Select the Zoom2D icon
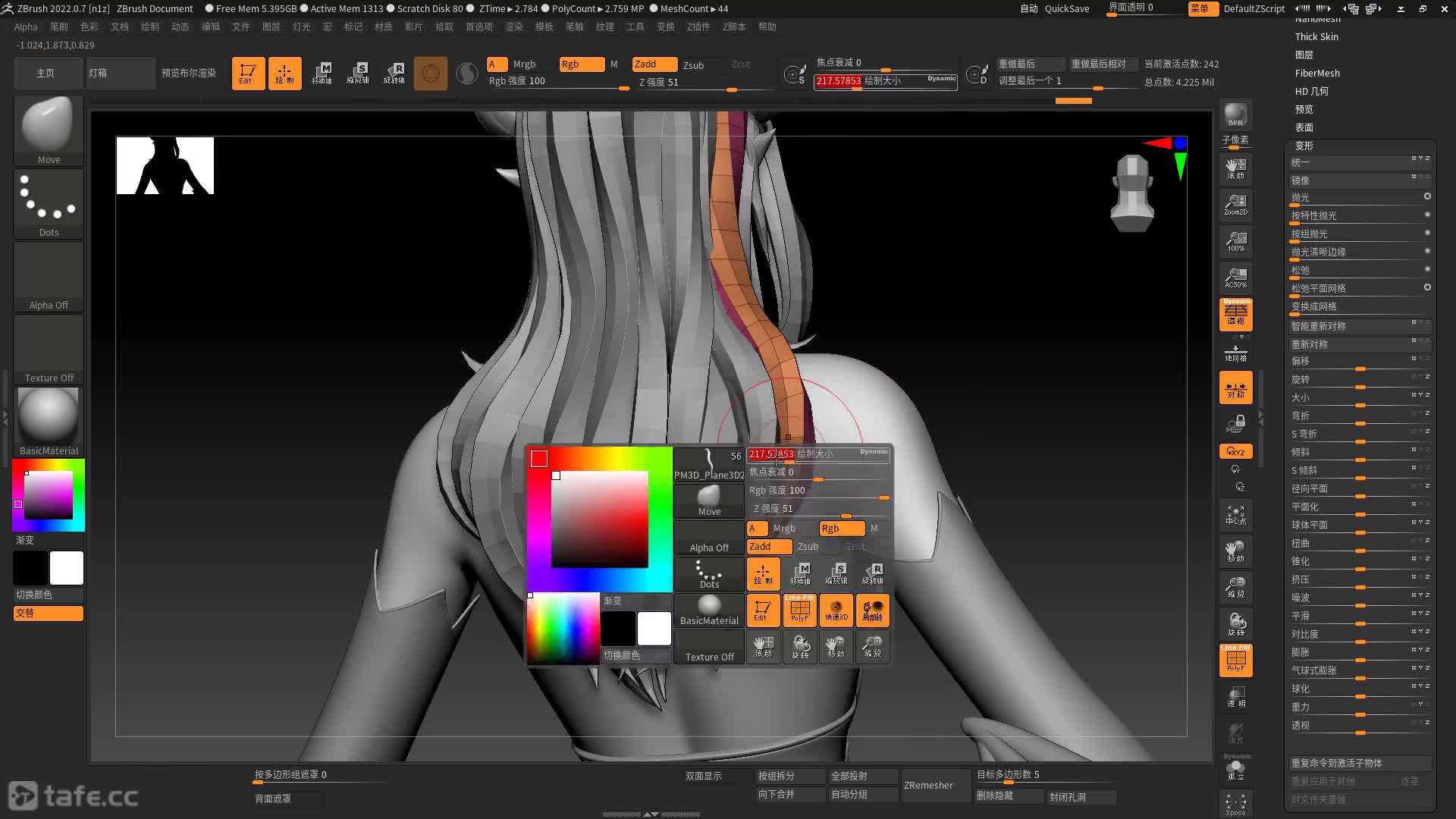Screen dimensions: 1456x819 tap(1235, 205)
